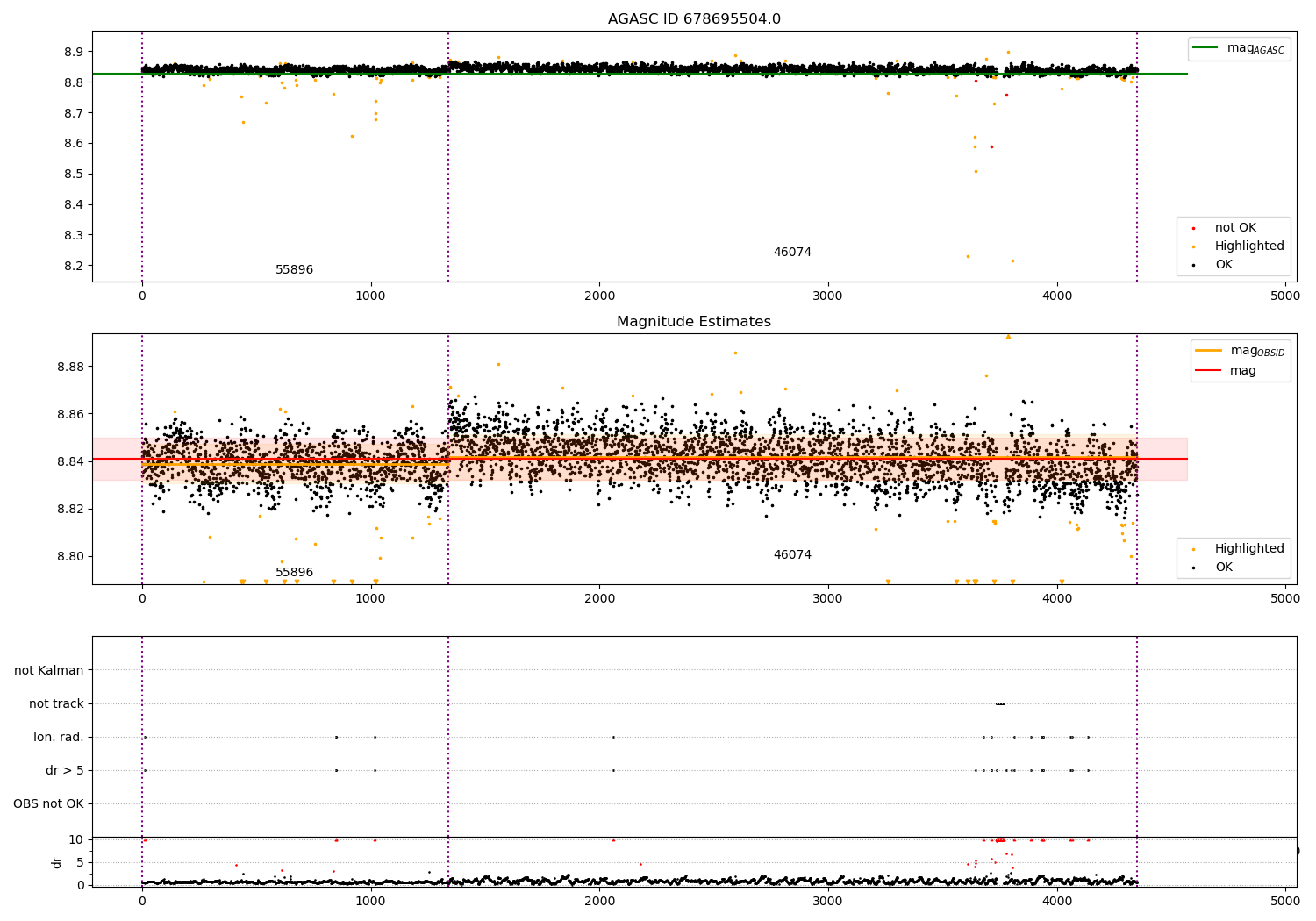This screenshot has width=1316, height=921.
Task: Click x-axis tick 4000 under middle plot
Action: [1057, 599]
